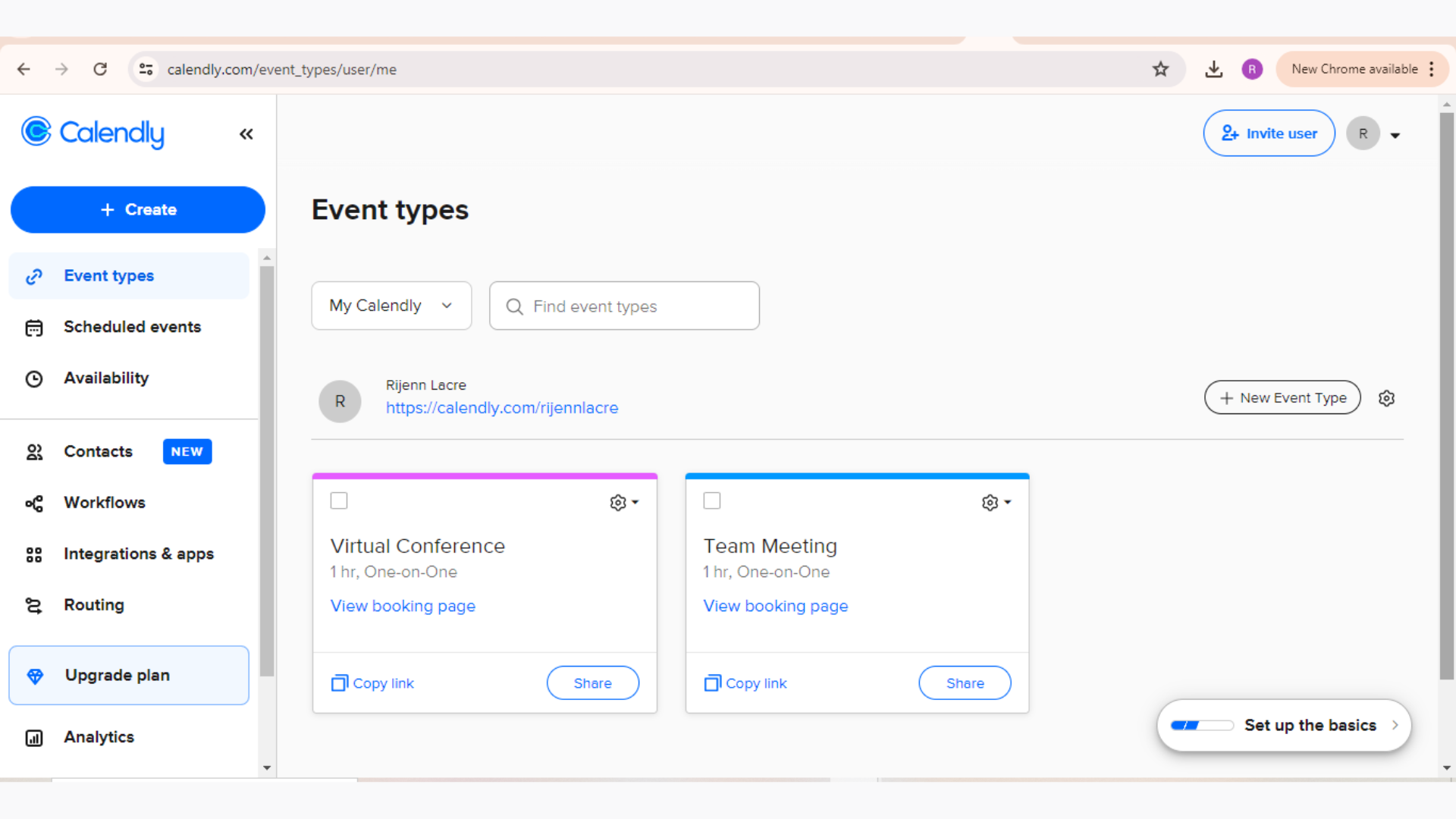1456x819 pixels.
Task: Open the calendly.com/rijennlacre link
Action: tap(501, 408)
